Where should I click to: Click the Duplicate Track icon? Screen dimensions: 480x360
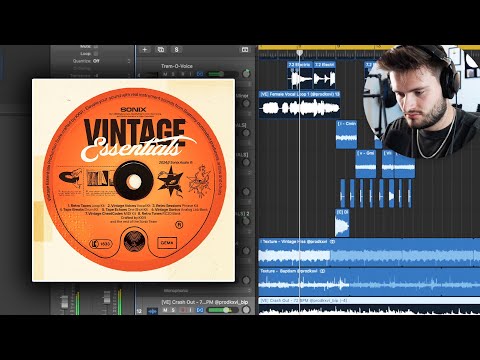click(x=161, y=50)
